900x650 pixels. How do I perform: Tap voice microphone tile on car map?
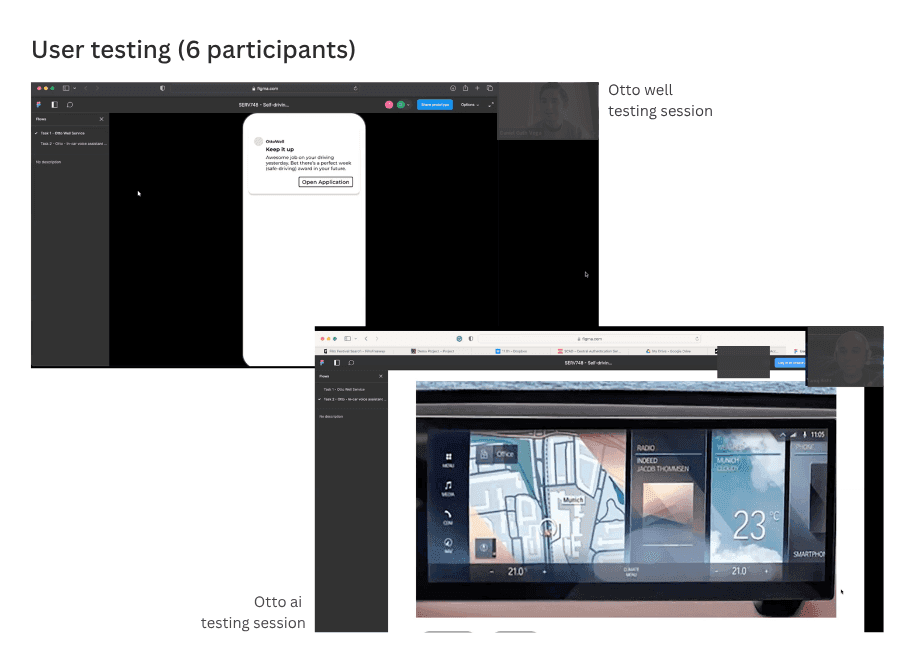[x=485, y=548]
